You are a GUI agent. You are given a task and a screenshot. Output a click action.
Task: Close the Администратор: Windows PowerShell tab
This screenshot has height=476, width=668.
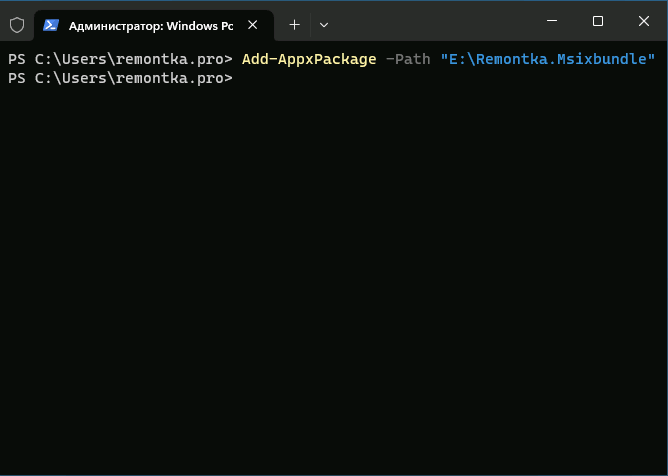tap(255, 25)
